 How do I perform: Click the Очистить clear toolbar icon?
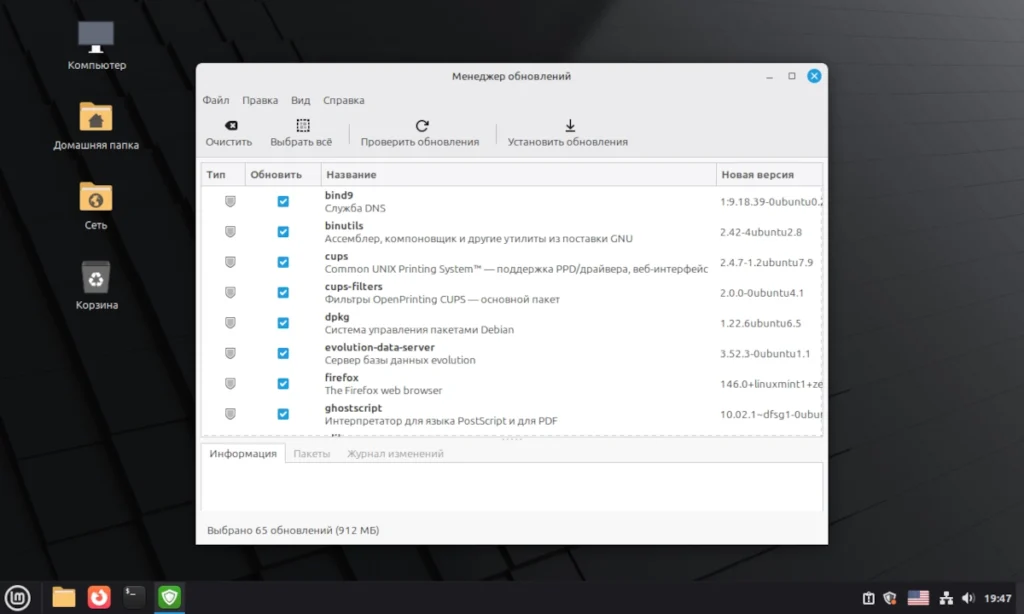coord(231,125)
